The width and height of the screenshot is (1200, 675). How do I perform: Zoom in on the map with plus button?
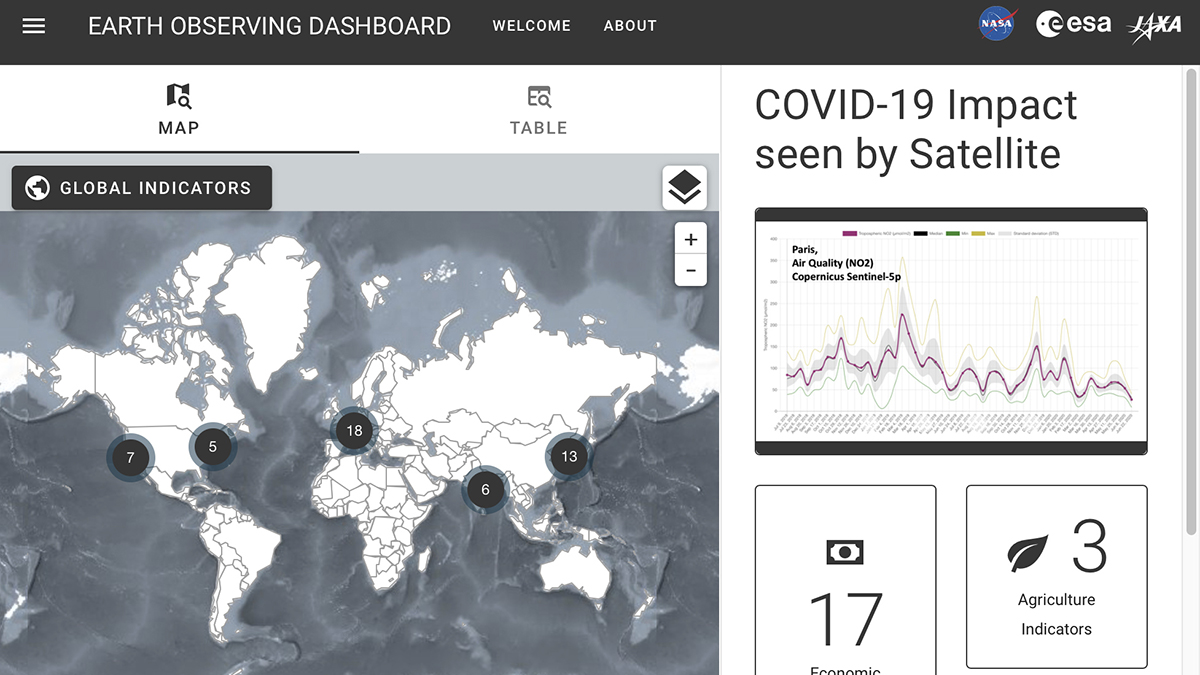coord(690,238)
